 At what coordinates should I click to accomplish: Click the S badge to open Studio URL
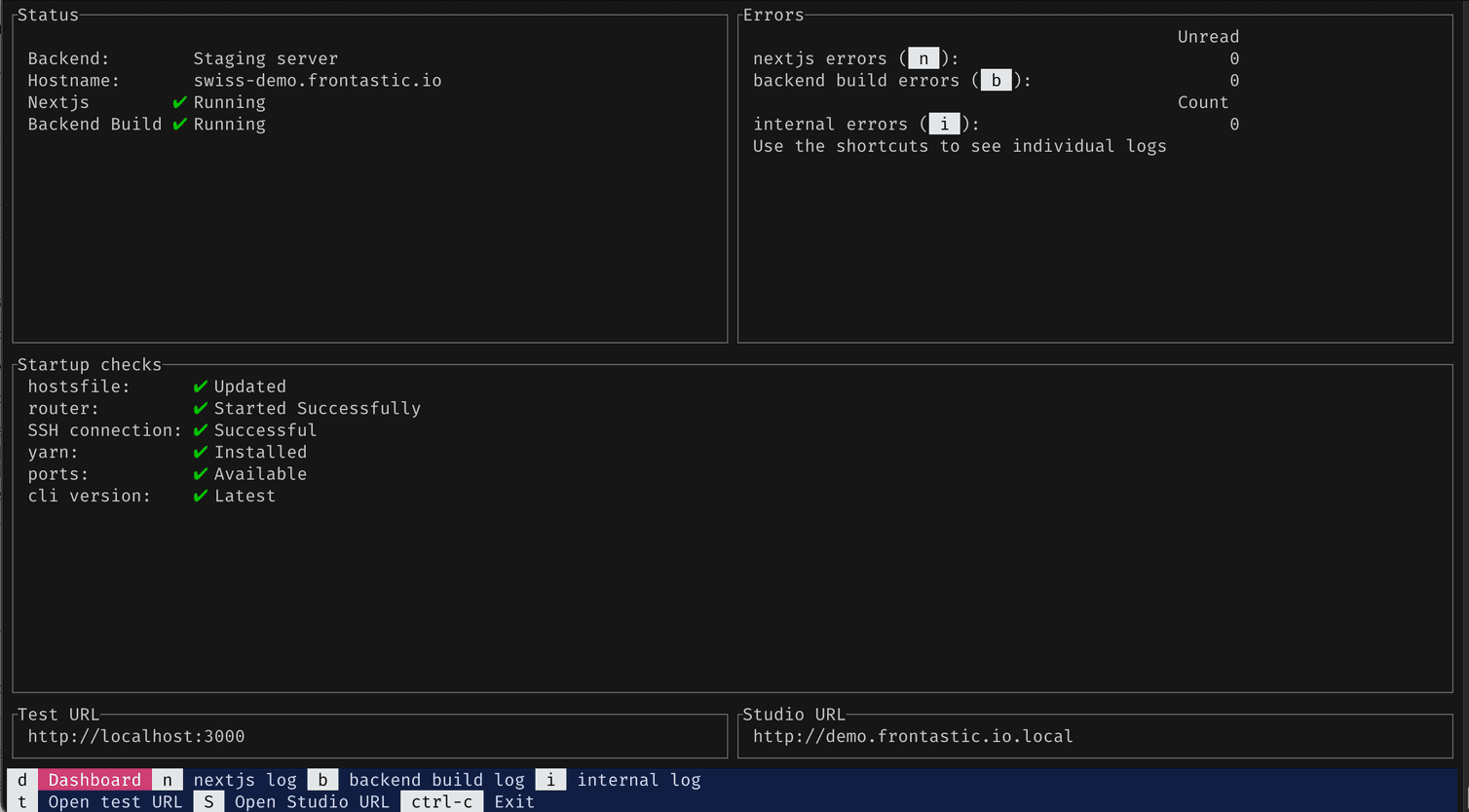(x=208, y=801)
